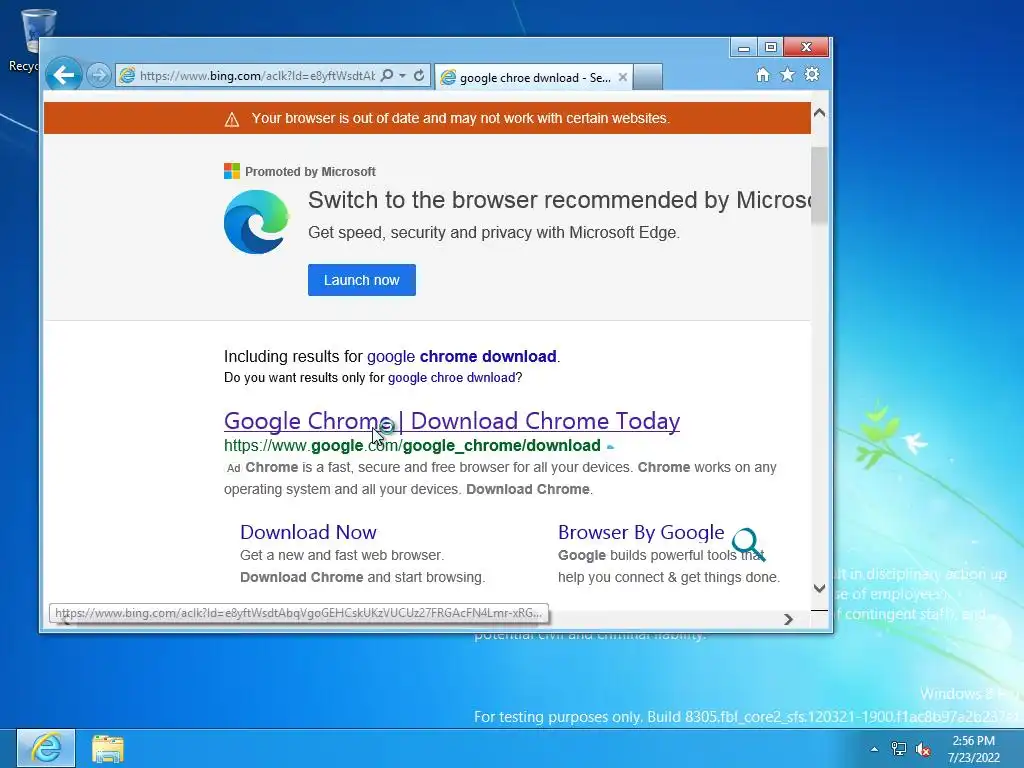Open the 'google chroe dwnload' only-results link

451,377
